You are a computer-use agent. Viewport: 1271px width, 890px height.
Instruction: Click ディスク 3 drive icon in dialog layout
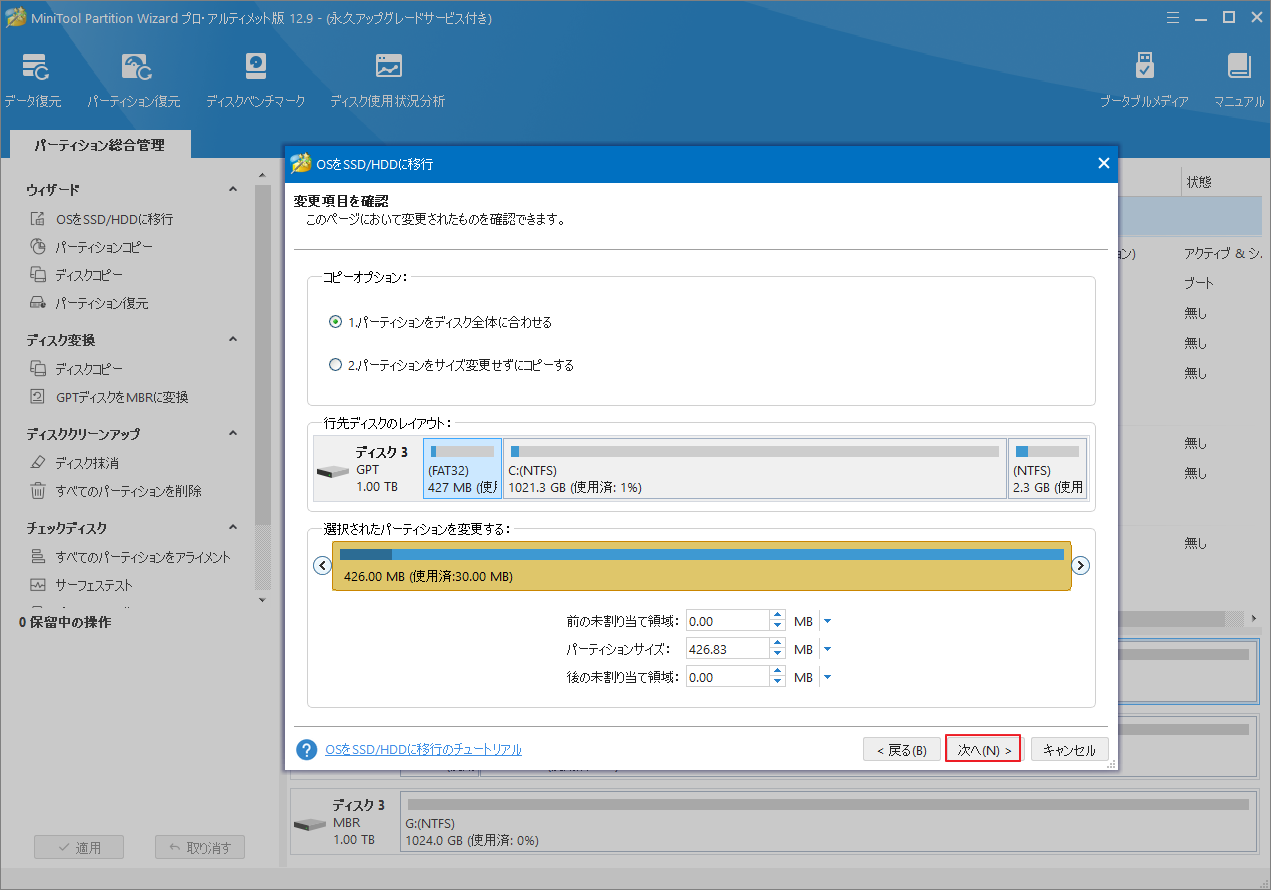coord(333,471)
